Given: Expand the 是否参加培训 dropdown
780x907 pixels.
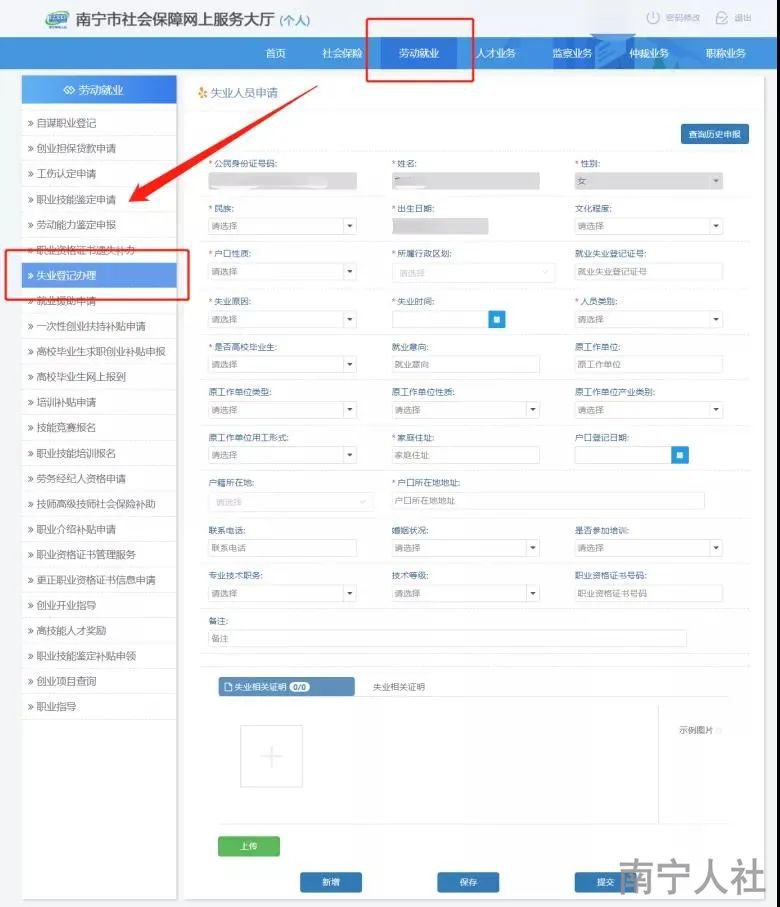Looking at the screenshot, I should tap(649, 548).
